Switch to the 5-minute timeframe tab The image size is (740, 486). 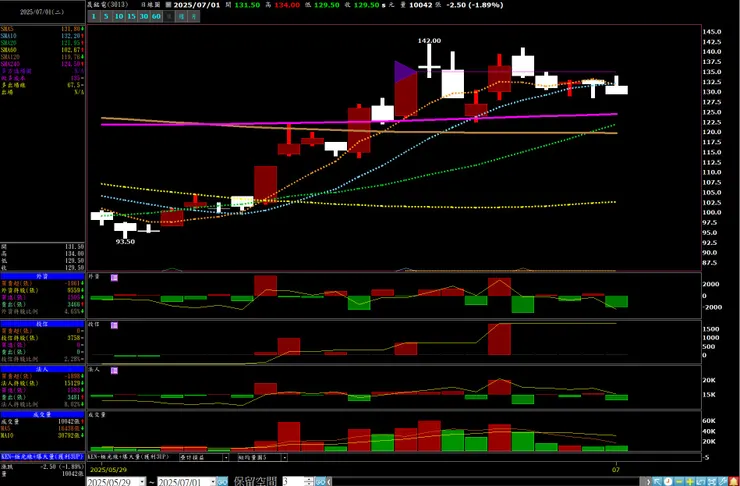(106, 17)
